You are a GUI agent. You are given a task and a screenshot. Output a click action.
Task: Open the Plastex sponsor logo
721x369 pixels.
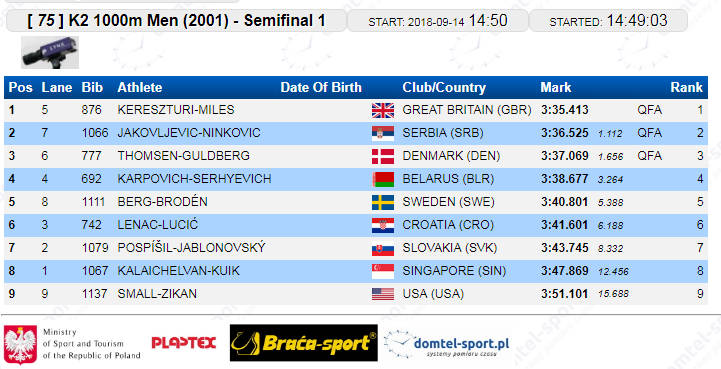(x=183, y=343)
